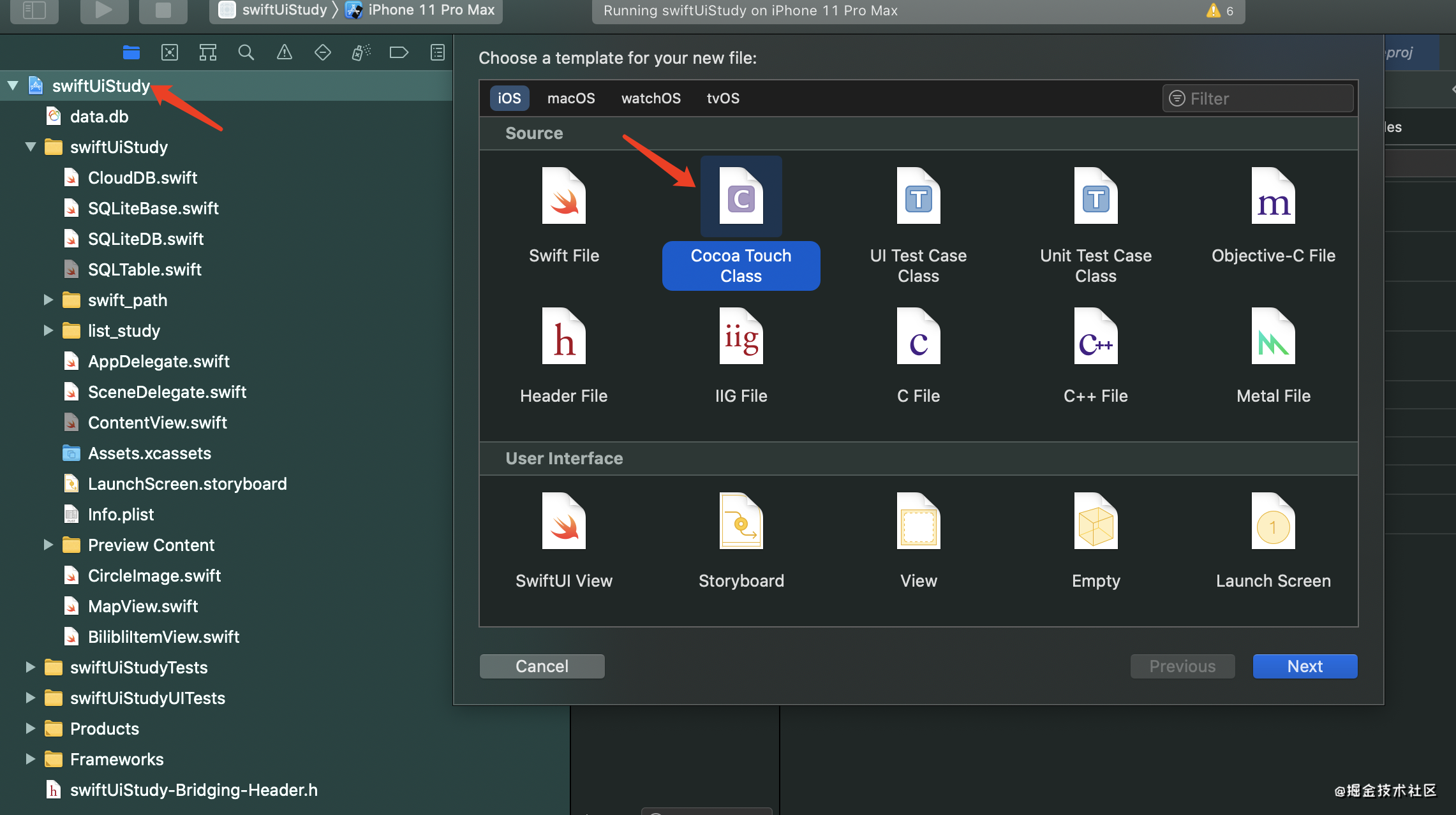Choose the Metal File template
Screen dimensions: 1456x815
1273,357
